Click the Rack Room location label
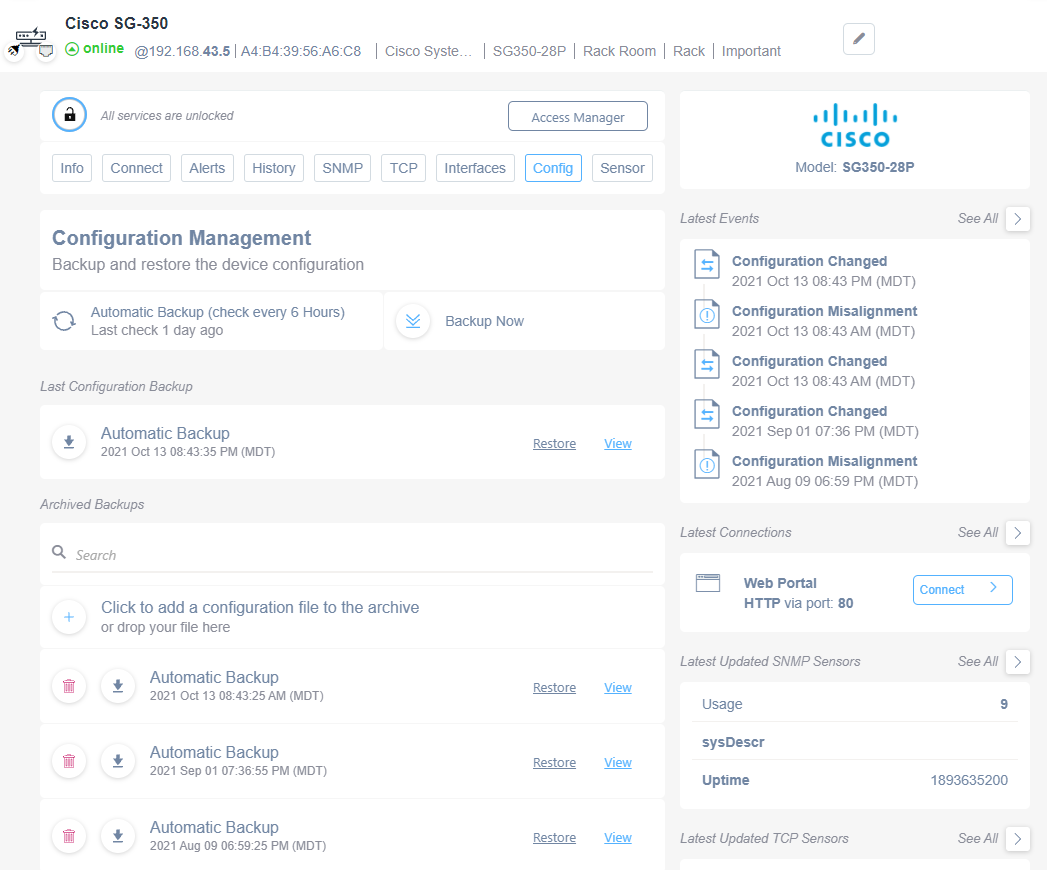The height and width of the screenshot is (870, 1047). (x=619, y=51)
